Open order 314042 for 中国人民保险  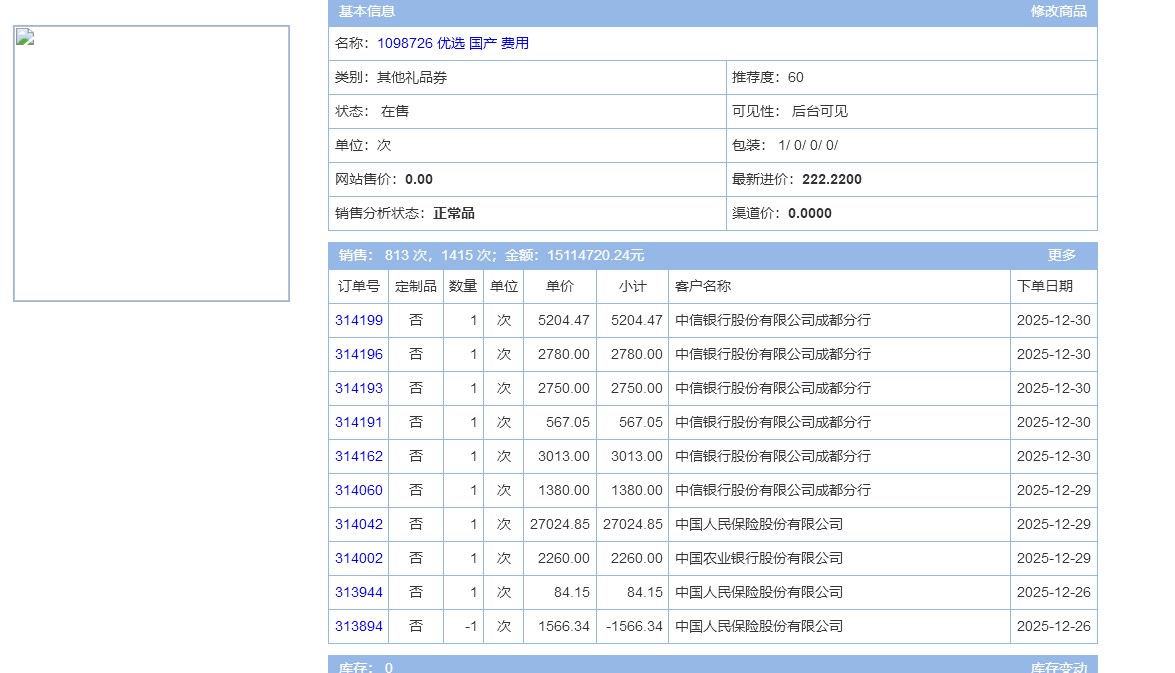tap(359, 525)
